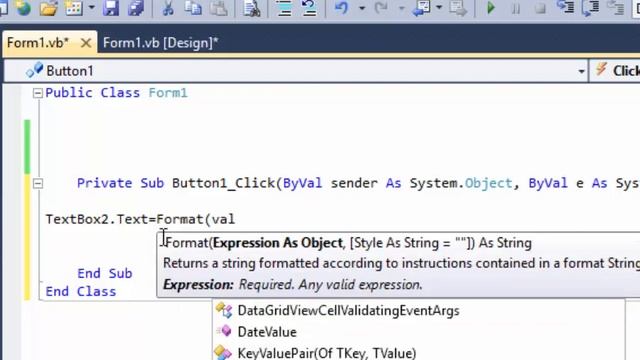Save Form1.vb with the floppy icon
The height and width of the screenshot is (360, 640).
(110, 8)
